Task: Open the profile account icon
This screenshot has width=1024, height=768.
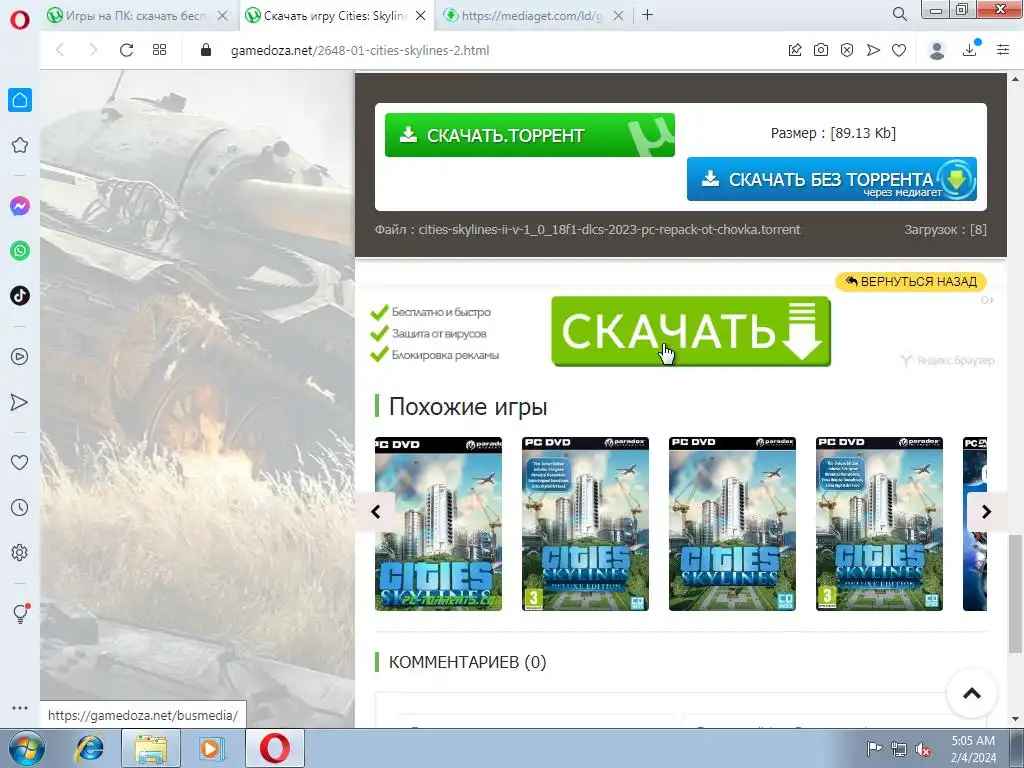Action: pyautogui.click(x=937, y=50)
